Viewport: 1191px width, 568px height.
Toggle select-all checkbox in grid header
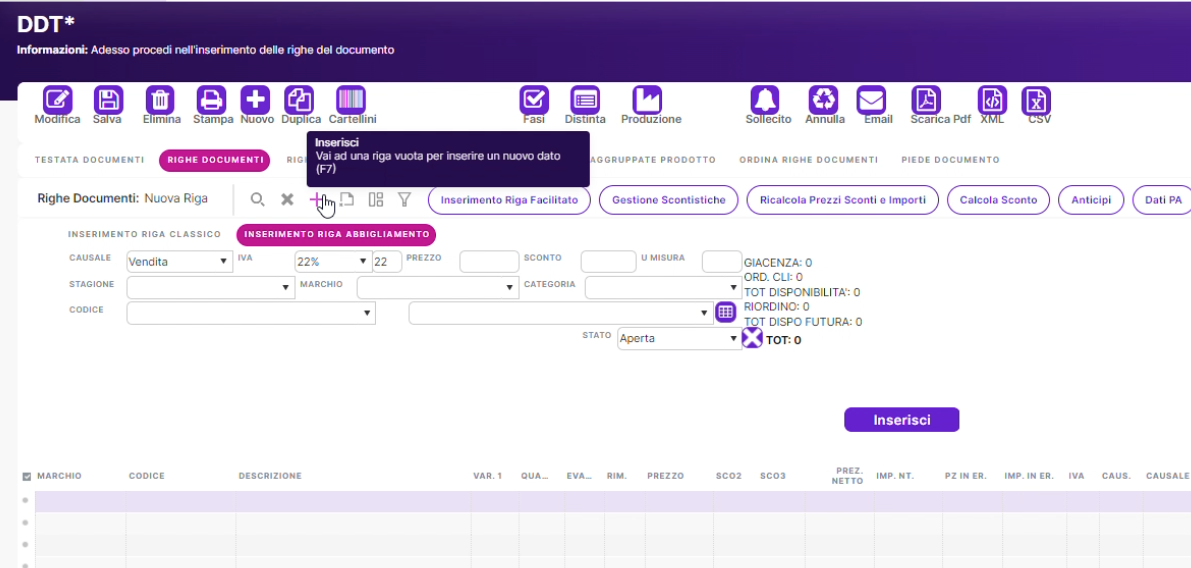[x=26, y=476]
